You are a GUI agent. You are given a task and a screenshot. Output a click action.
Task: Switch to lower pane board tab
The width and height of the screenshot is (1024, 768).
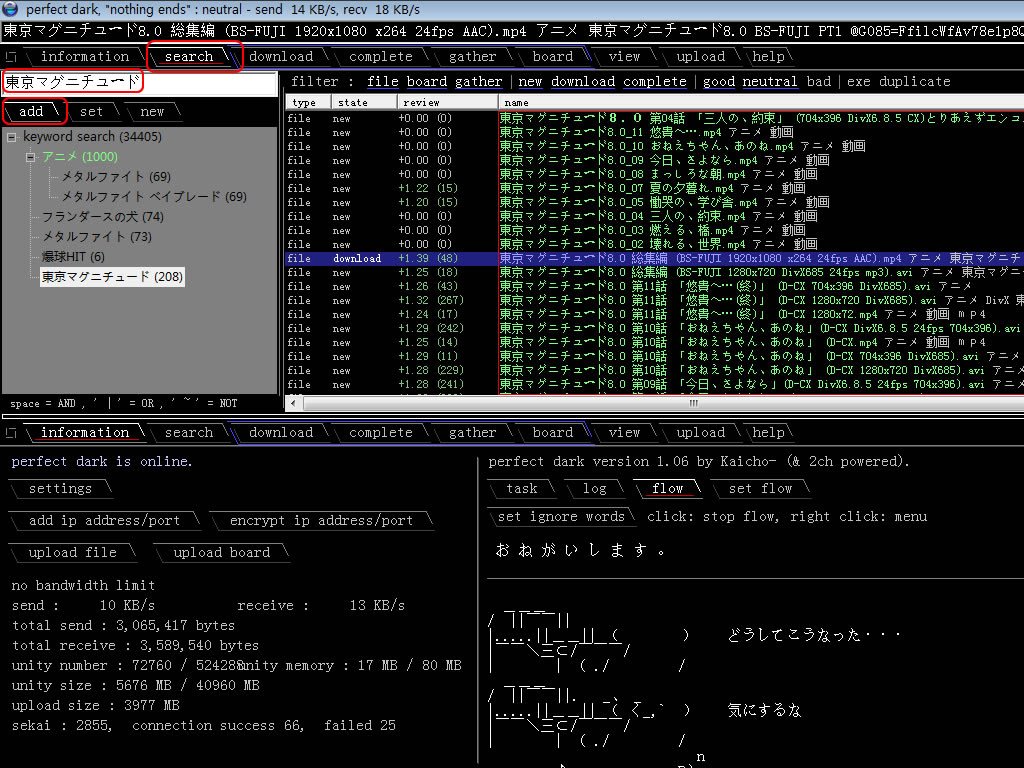pos(552,432)
